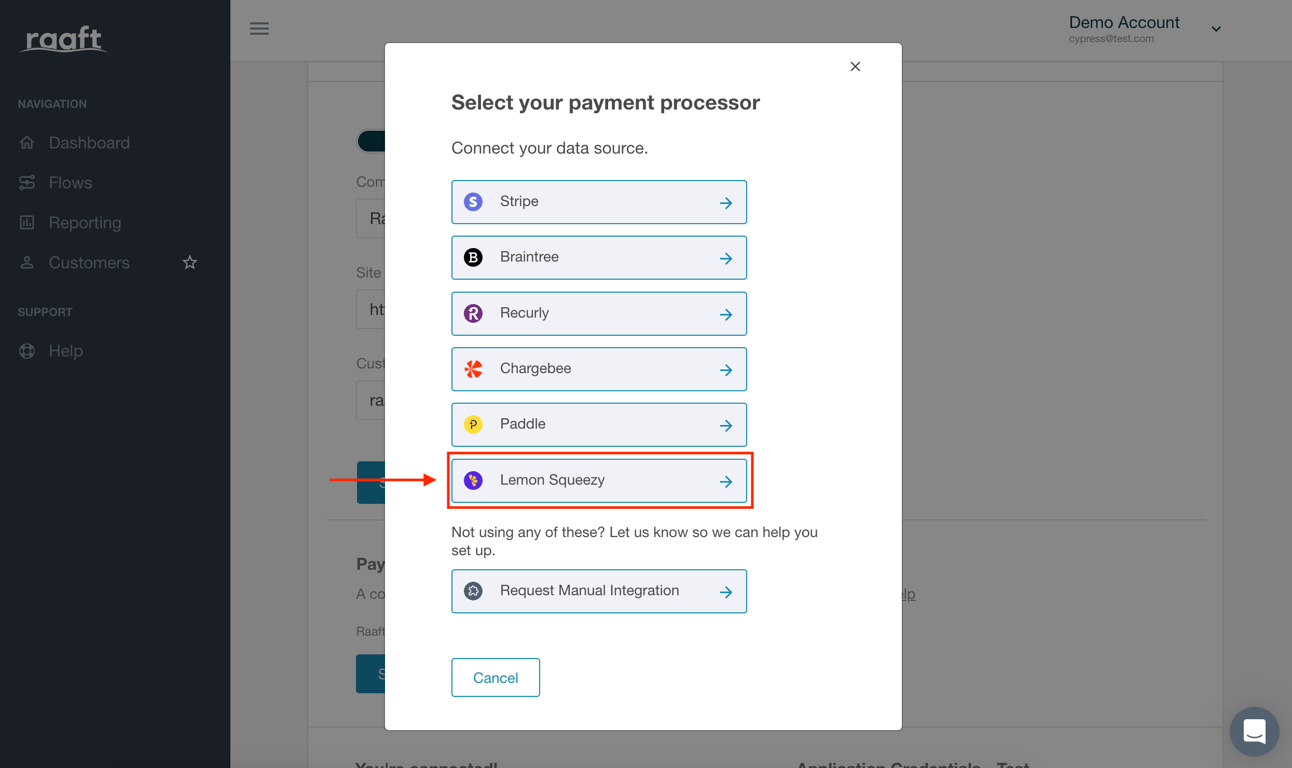
Task: Click Request Manual Integration
Action: tap(599, 591)
